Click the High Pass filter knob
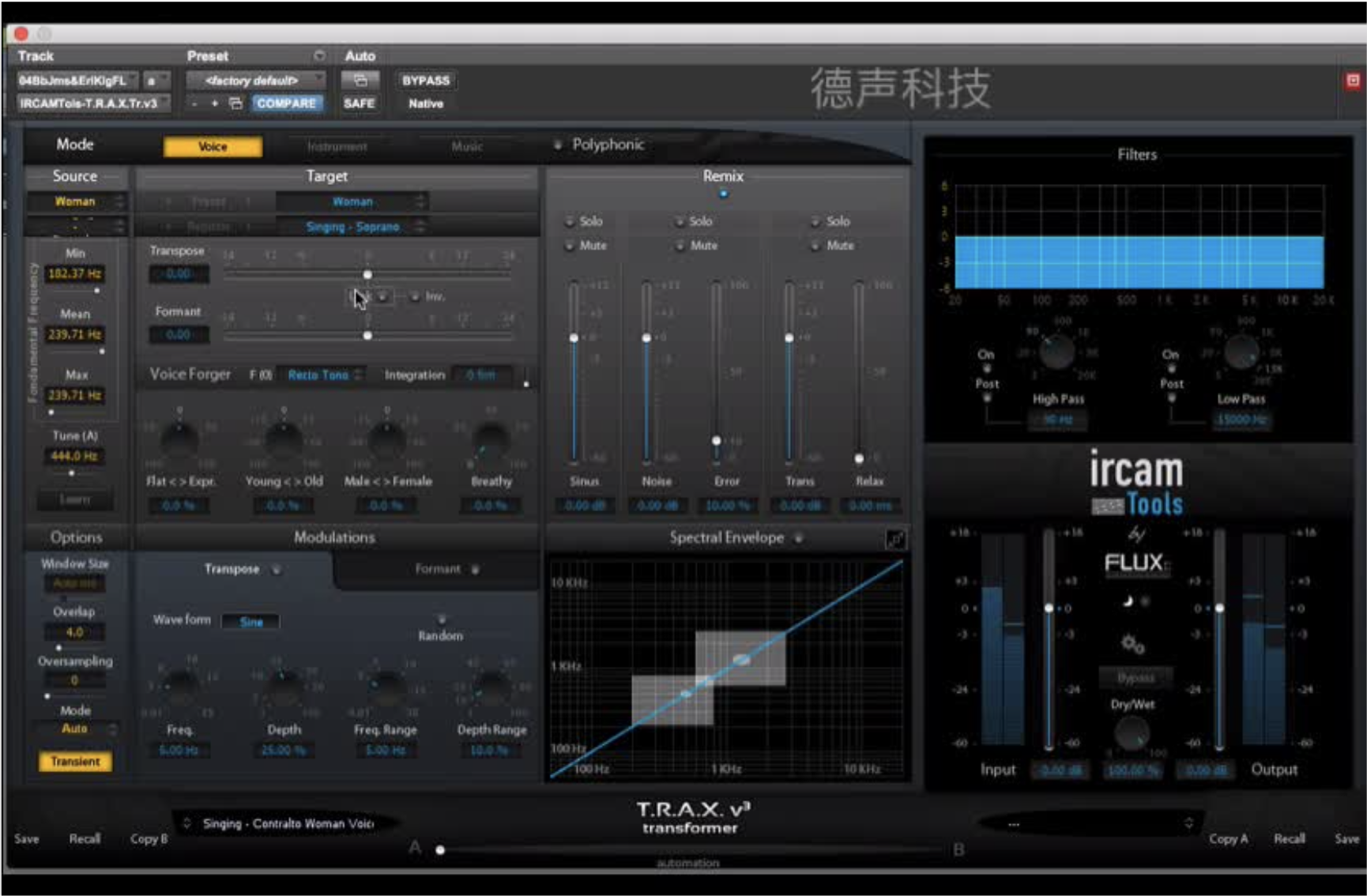Viewport: 1367px width, 896px height. coord(1057,352)
